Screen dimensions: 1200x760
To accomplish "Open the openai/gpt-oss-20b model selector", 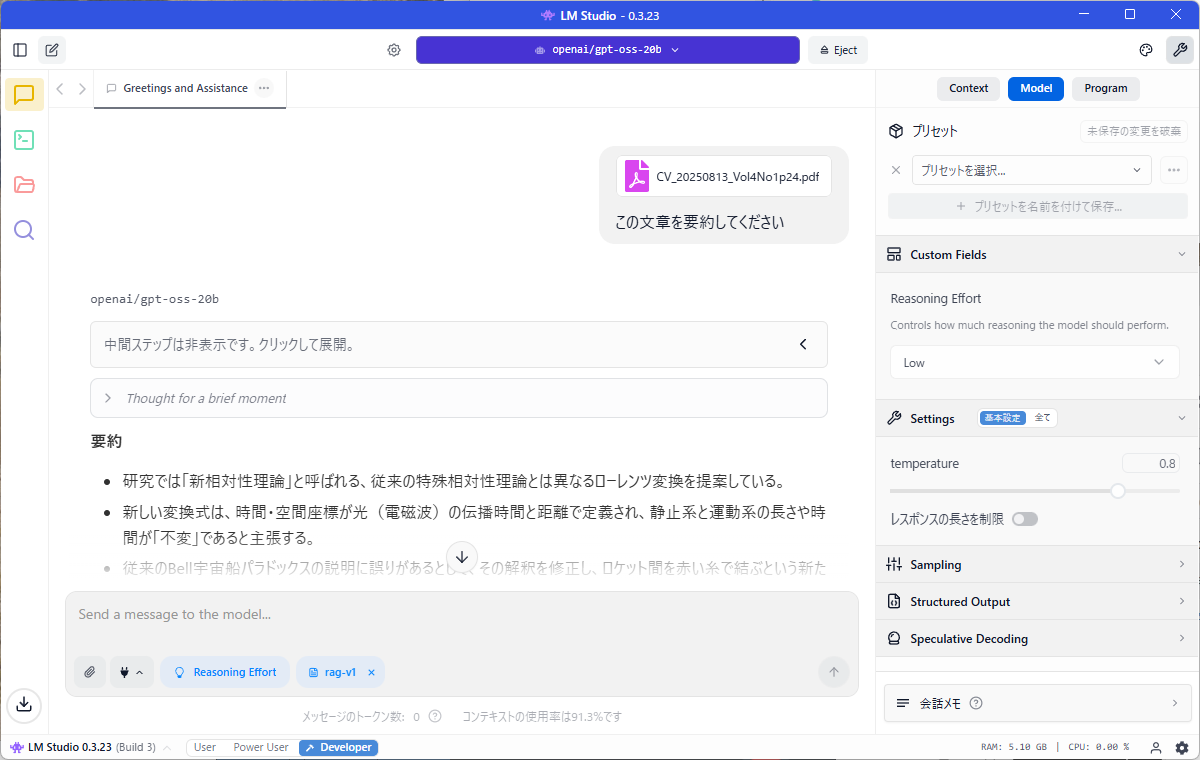I will tap(607, 49).
